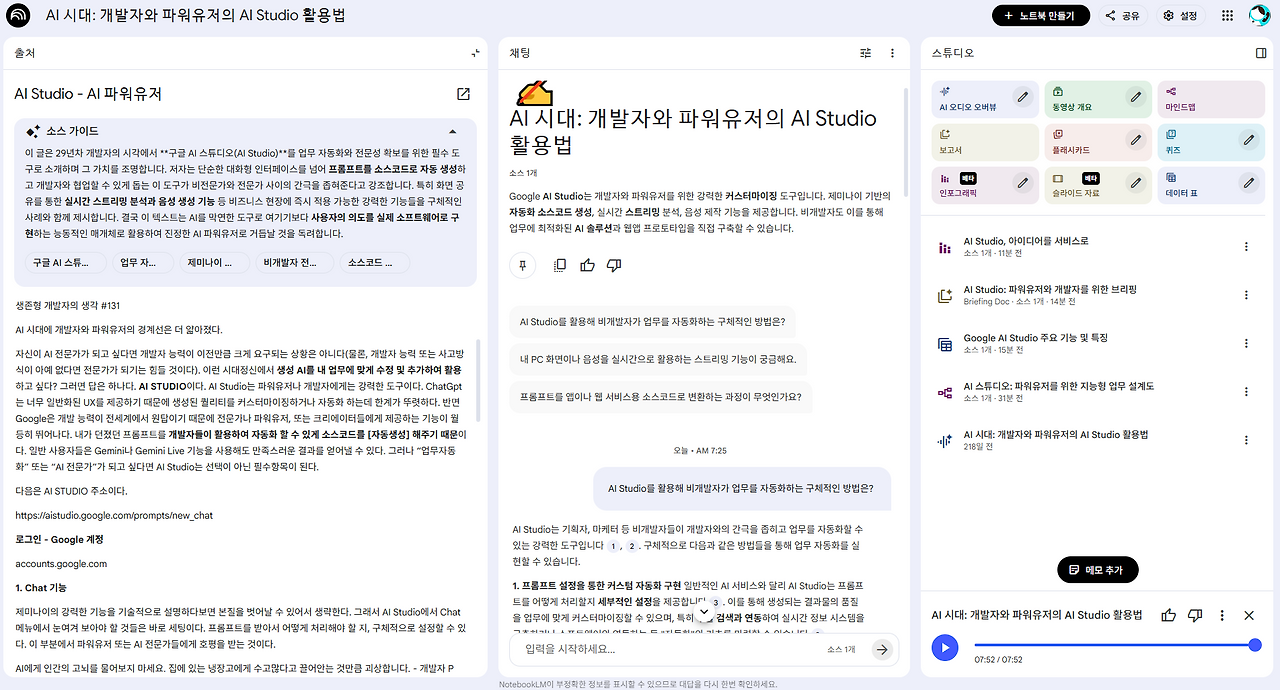Viewport: 1280px width, 690px height.
Task: Ask suggested question about 스트리밍 기능
Action: 657,359
